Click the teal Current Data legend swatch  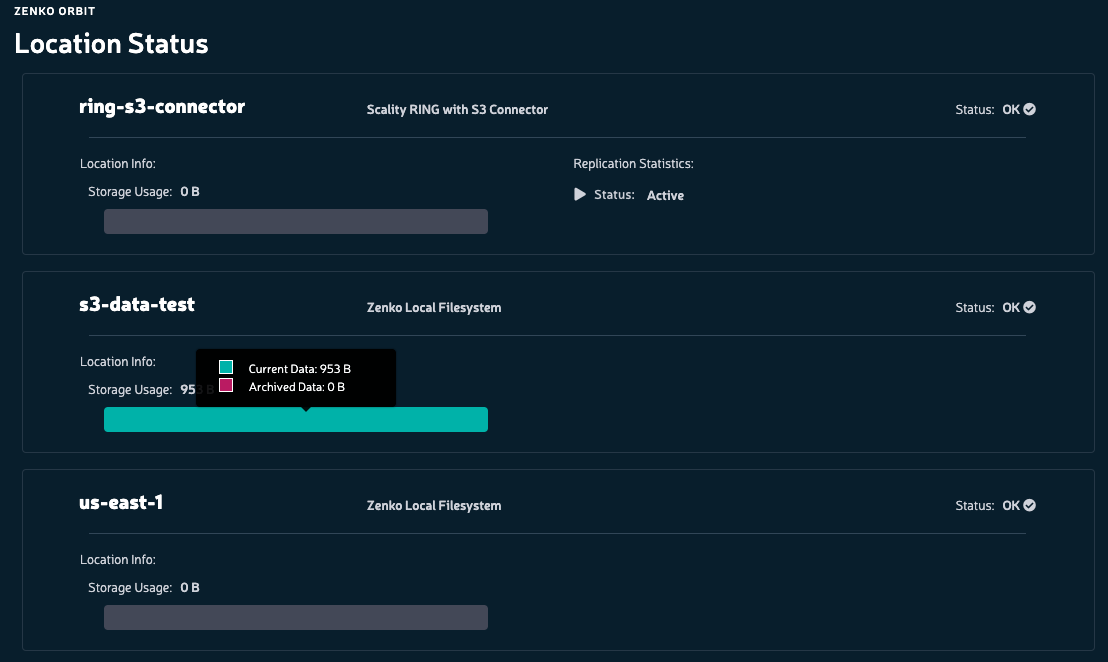pos(226,367)
